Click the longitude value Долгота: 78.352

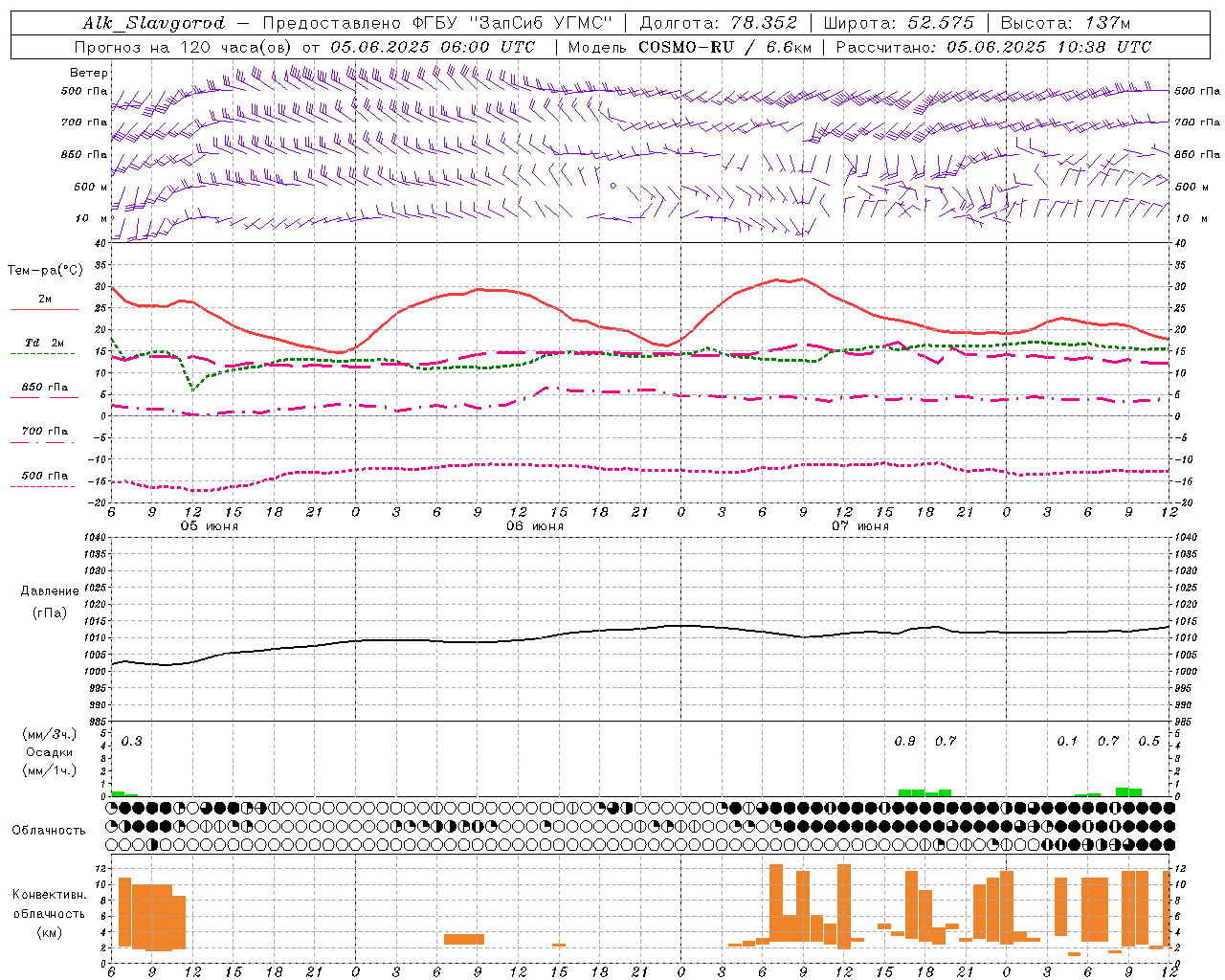tap(719, 23)
